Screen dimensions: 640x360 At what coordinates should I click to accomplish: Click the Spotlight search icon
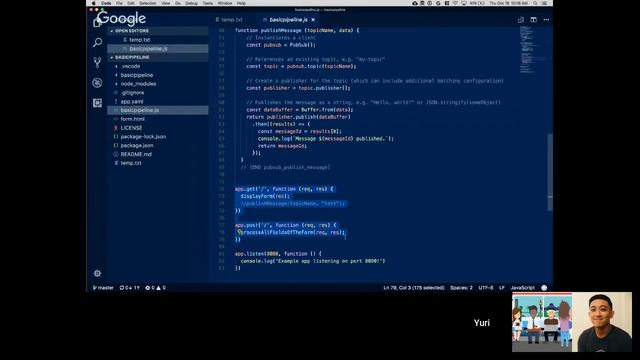[535, 3]
